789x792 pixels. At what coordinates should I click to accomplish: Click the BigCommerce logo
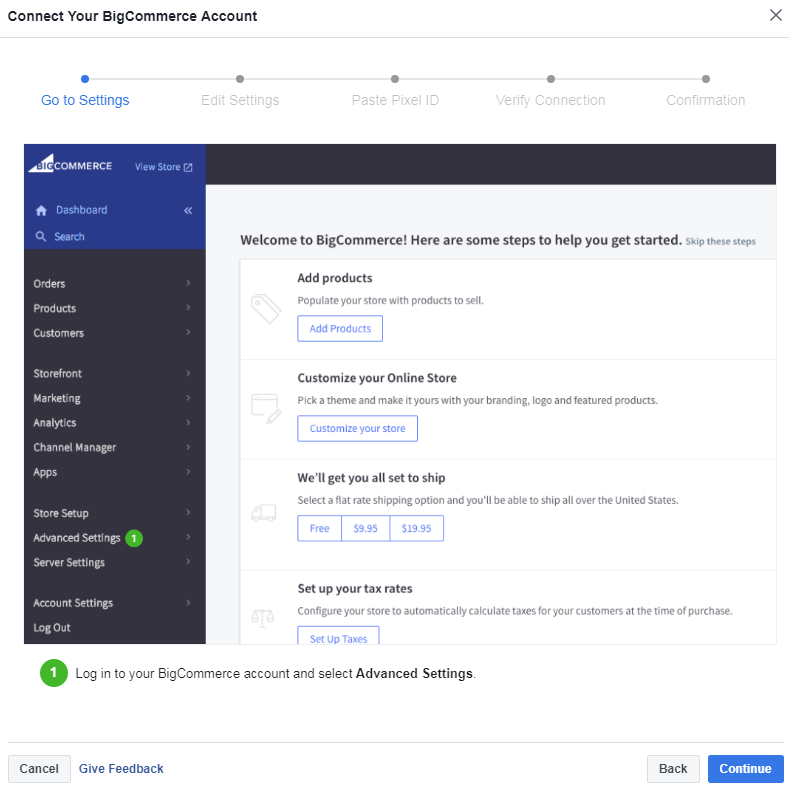coord(70,164)
